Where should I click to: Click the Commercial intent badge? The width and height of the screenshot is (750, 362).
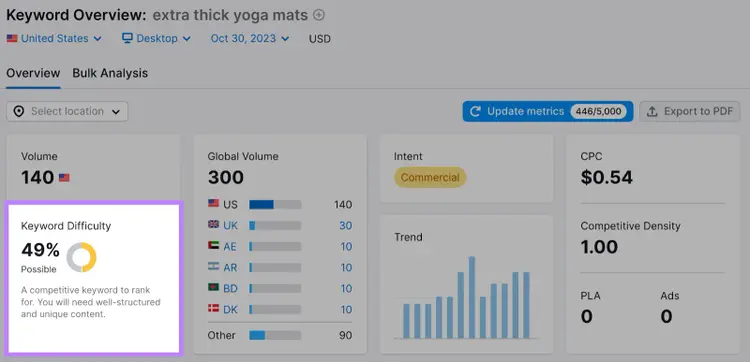coord(430,177)
